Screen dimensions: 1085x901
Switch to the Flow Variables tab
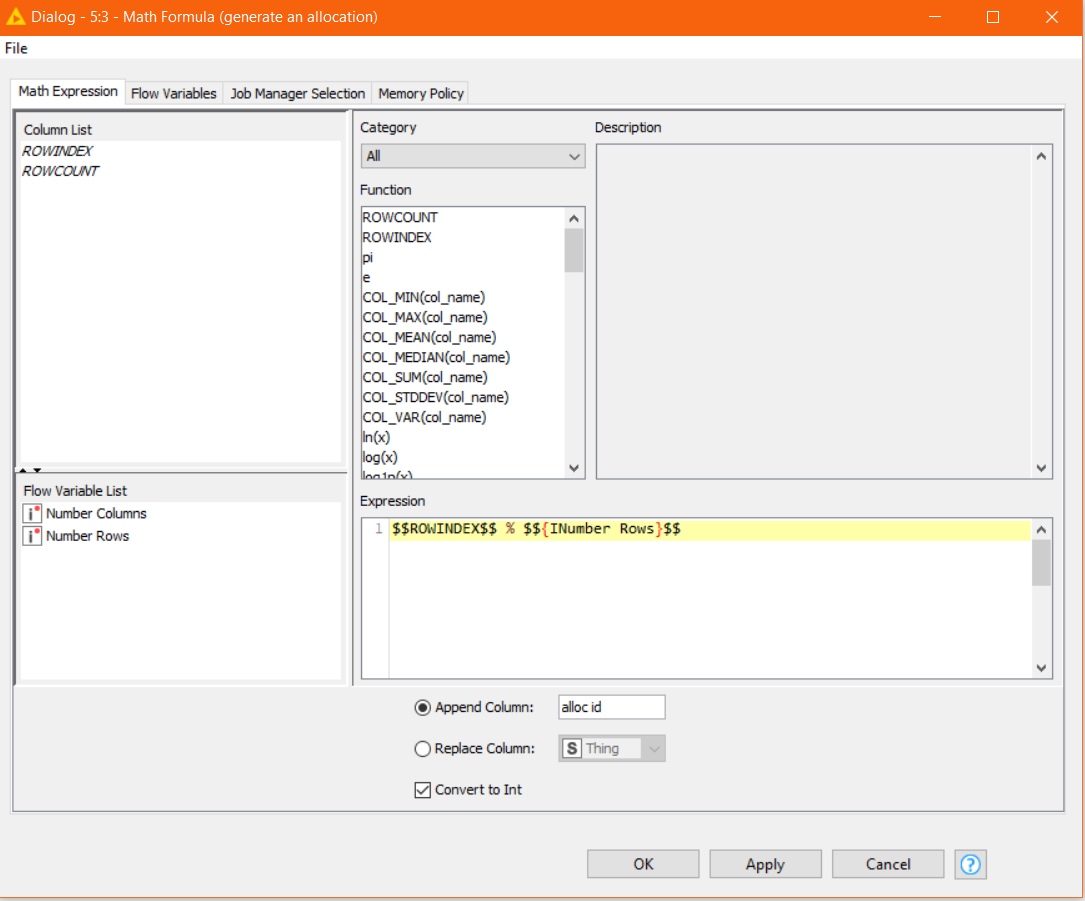pos(174,93)
